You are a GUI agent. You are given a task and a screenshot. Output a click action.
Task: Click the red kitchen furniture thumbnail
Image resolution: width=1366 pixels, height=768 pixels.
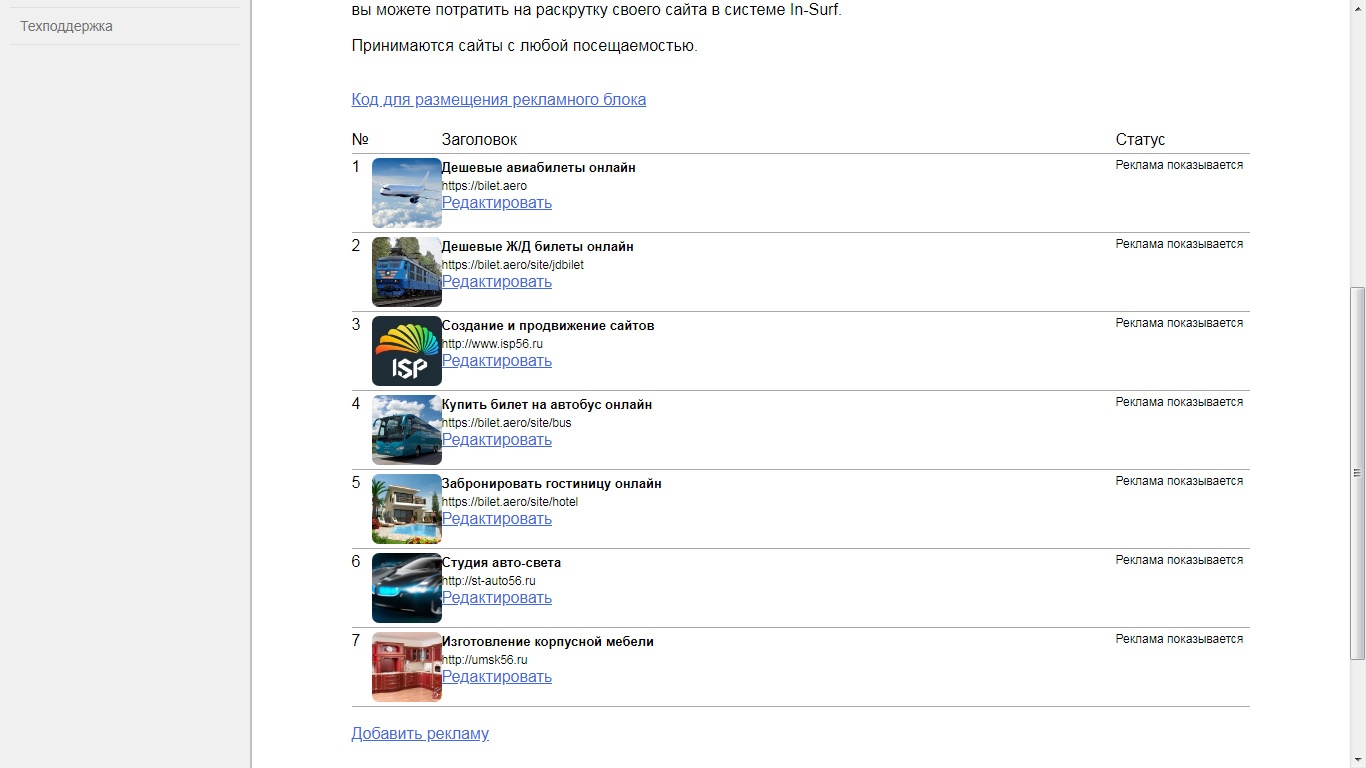[407, 667]
